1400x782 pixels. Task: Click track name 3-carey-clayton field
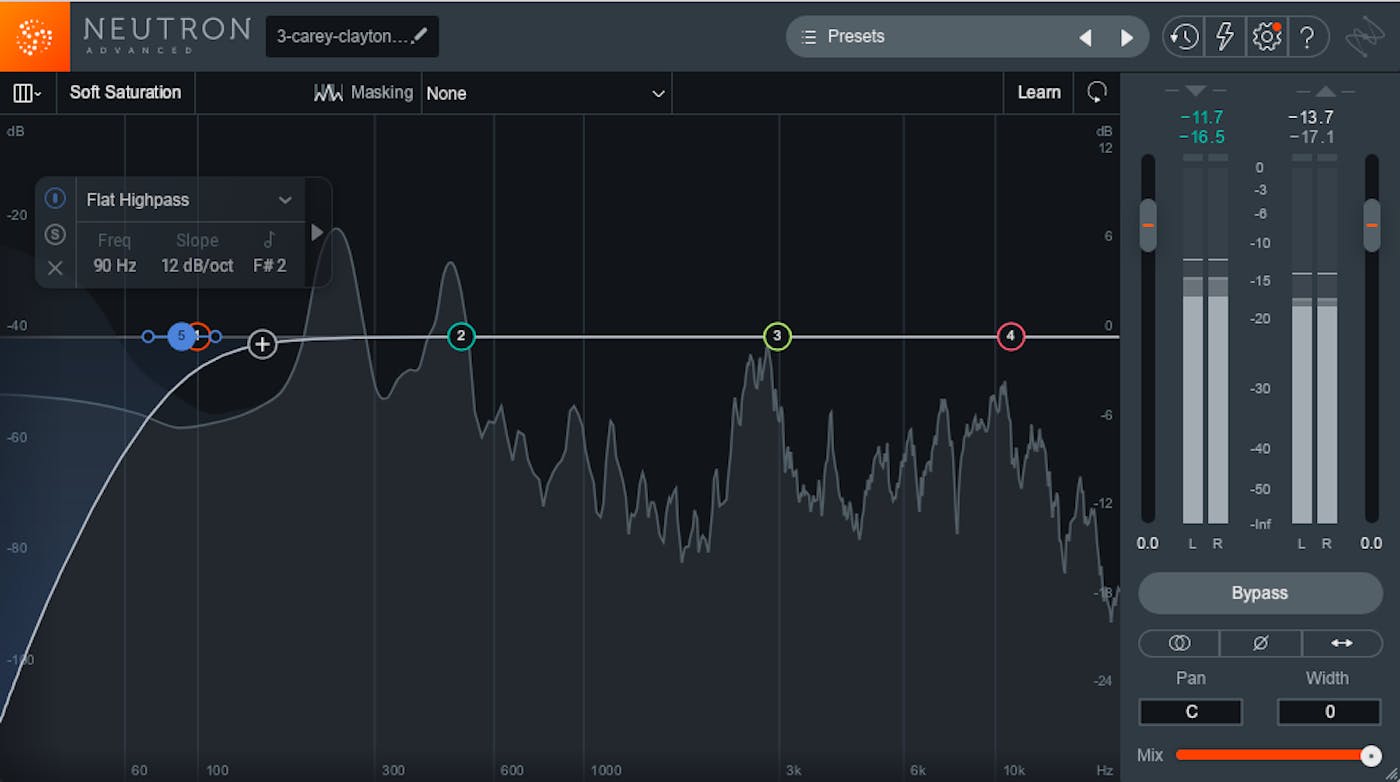tap(352, 36)
